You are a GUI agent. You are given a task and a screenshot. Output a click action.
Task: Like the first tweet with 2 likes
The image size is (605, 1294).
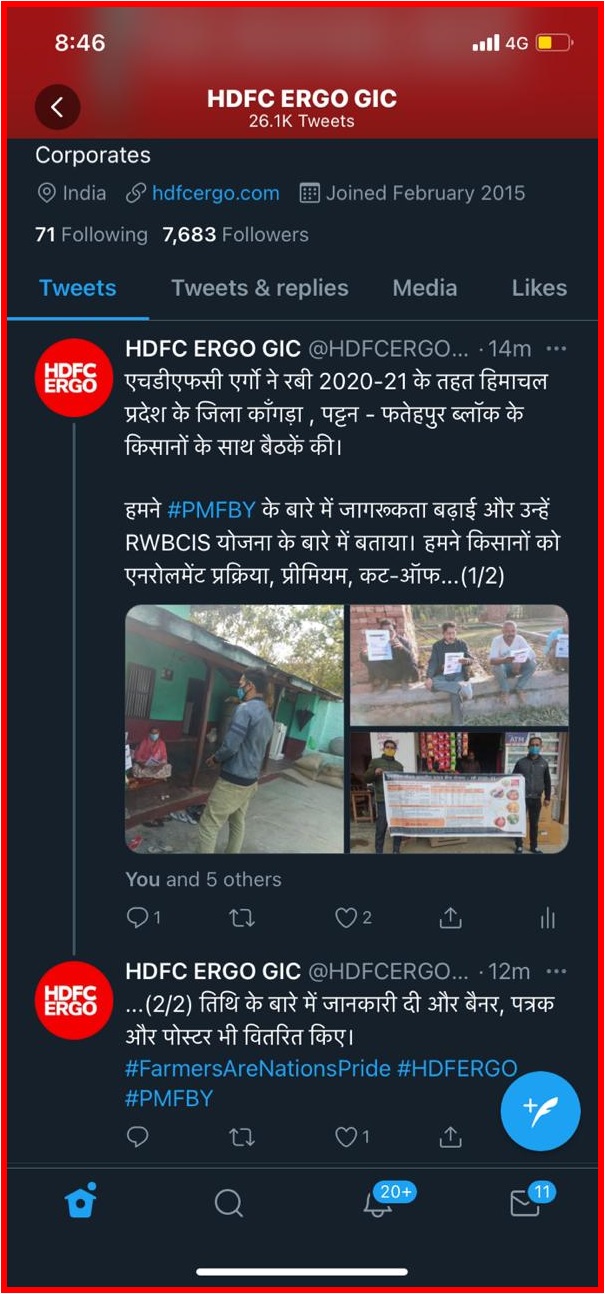(353, 917)
